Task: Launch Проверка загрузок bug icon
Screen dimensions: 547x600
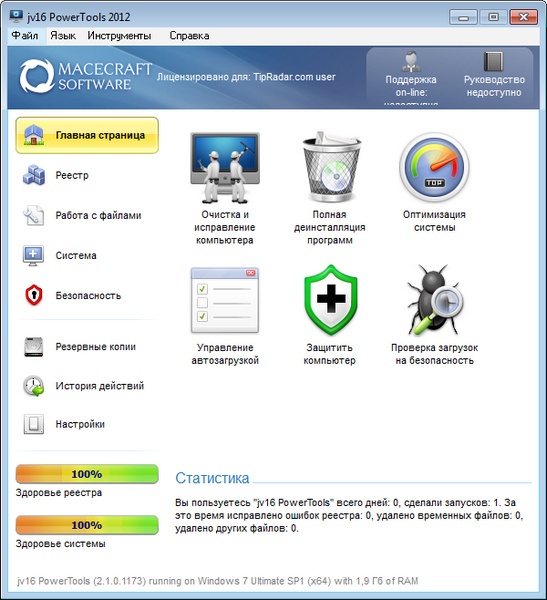Action: [434, 300]
